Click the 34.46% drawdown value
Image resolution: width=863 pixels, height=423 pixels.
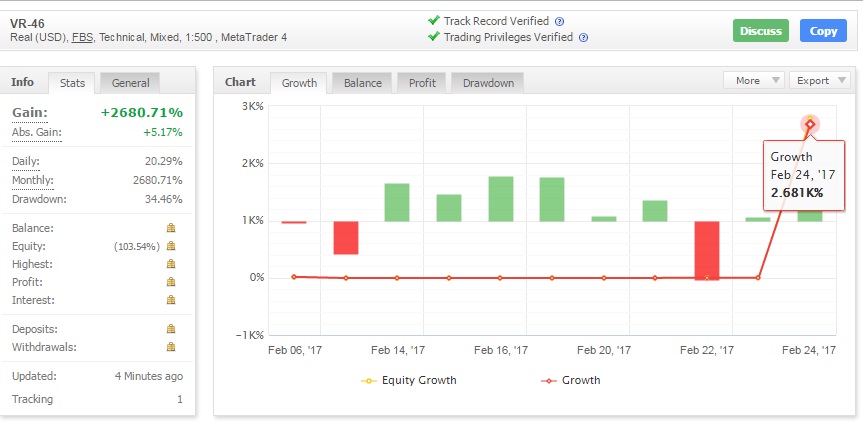163,199
